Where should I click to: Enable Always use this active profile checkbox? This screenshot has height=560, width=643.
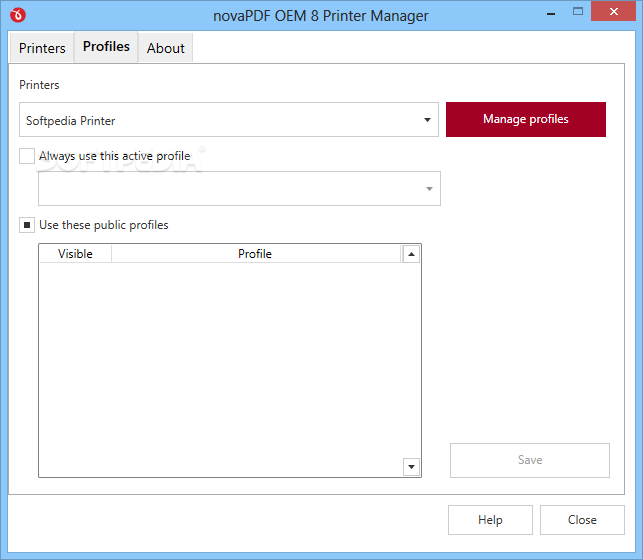(x=27, y=156)
